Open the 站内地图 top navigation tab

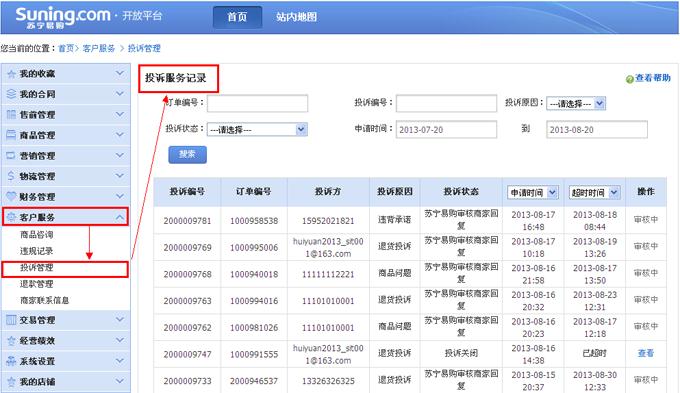pyautogui.click(x=297, y=17)
